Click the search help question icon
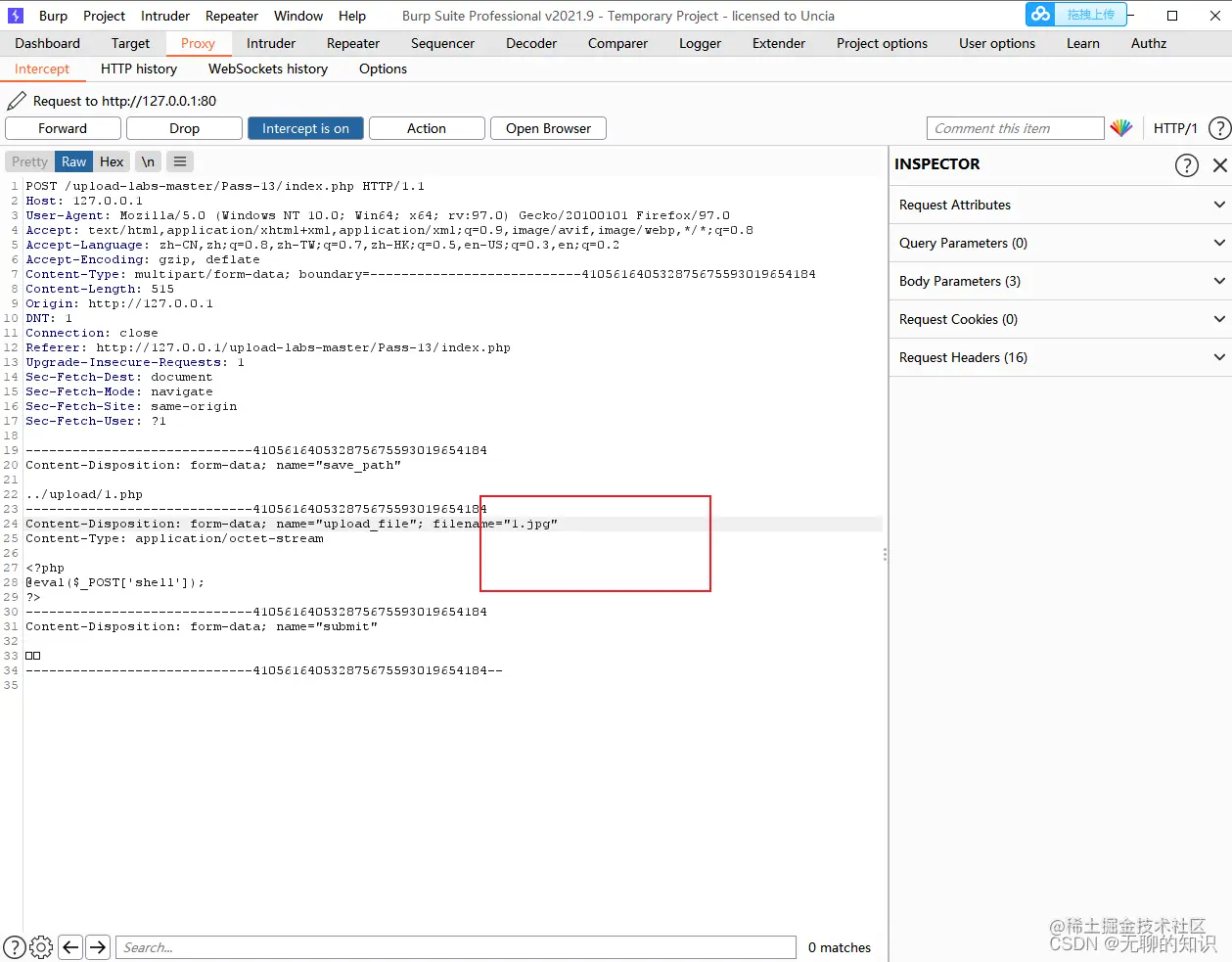 coord(15,946)
